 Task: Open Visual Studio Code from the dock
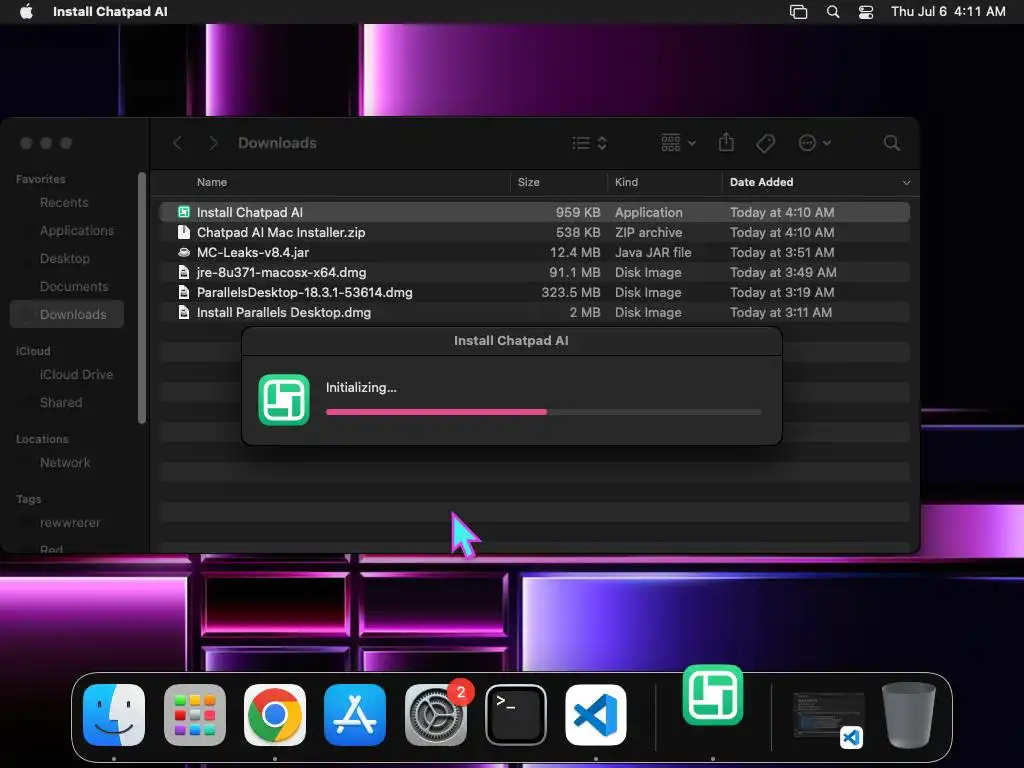pyautogui.click(x=596, y=714)
